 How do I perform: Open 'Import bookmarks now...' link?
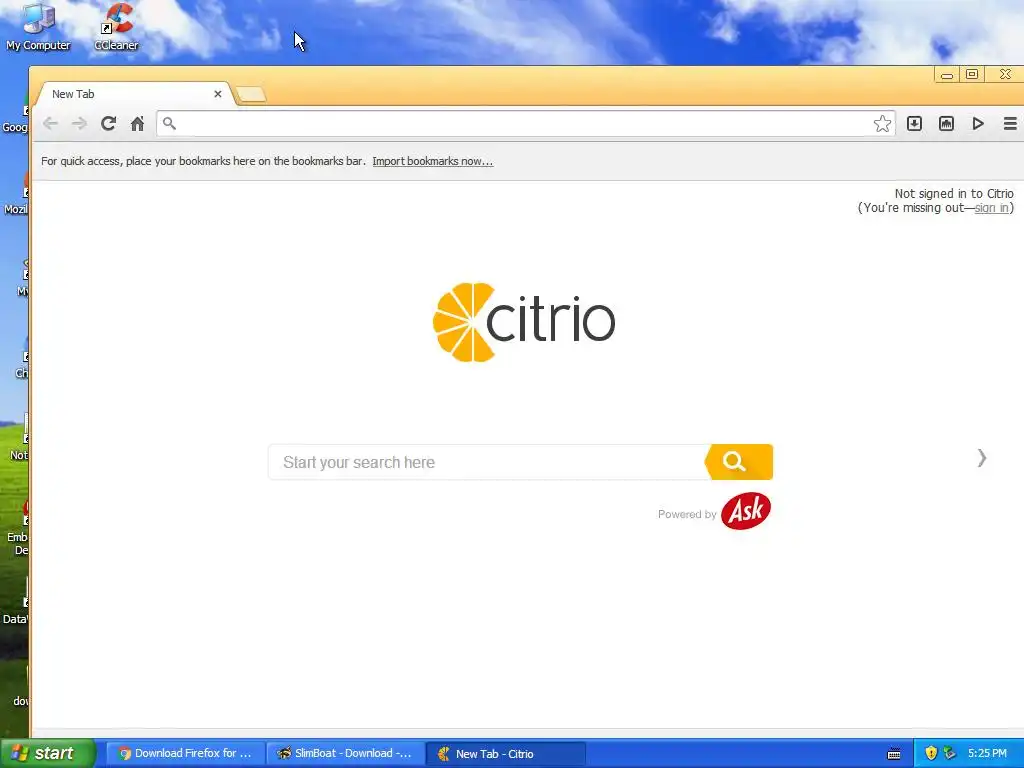[x=432, y=161]
